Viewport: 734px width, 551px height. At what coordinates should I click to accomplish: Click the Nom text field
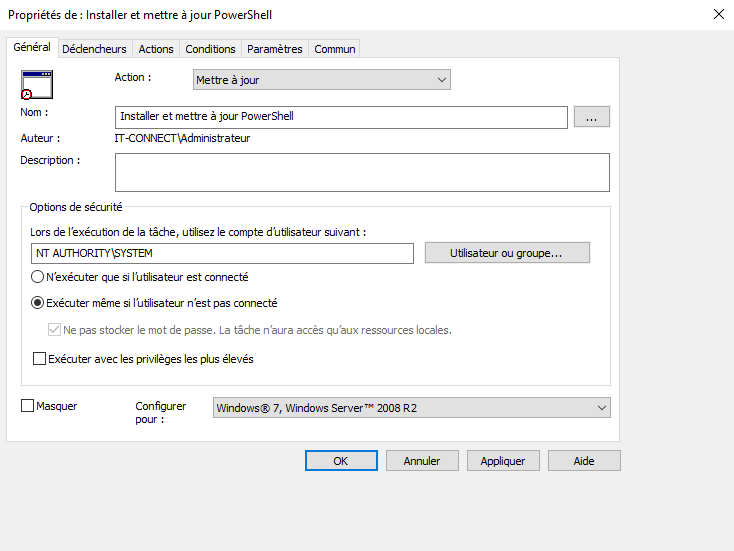[341, 117]
